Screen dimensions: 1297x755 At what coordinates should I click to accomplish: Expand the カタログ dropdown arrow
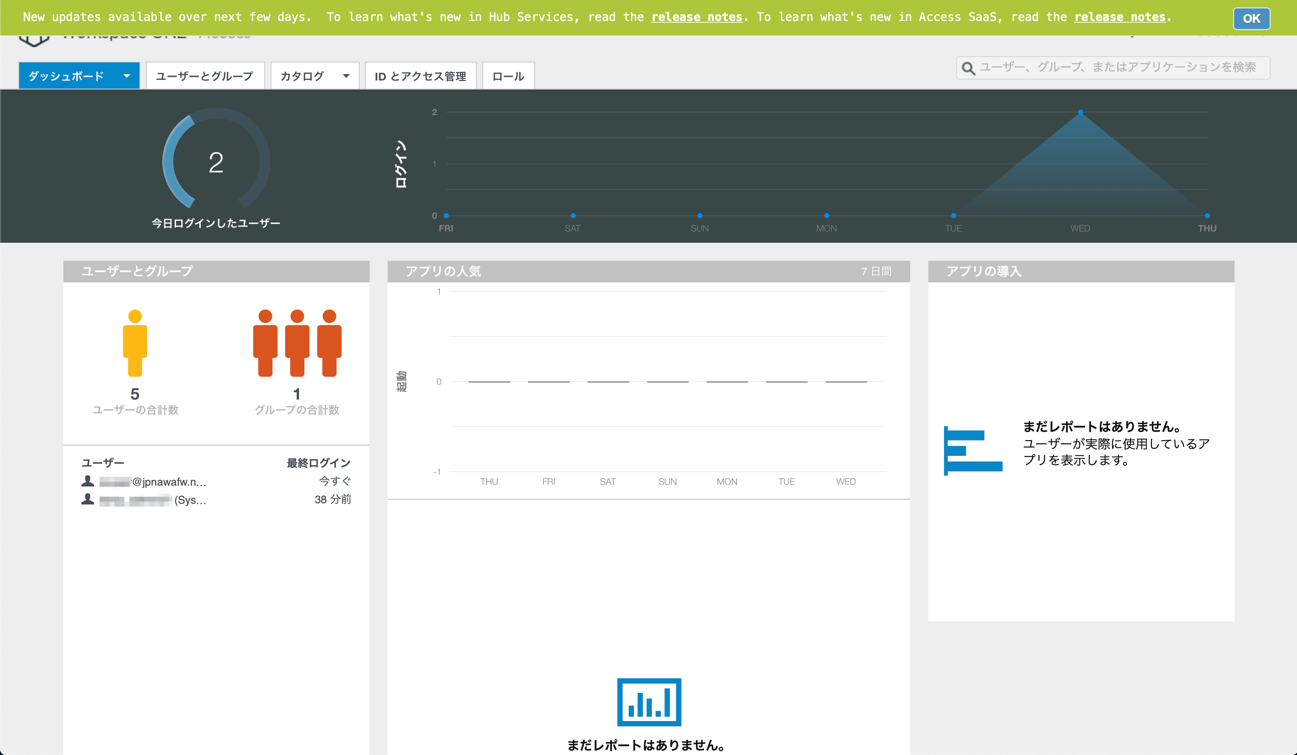tap(346, 76)
